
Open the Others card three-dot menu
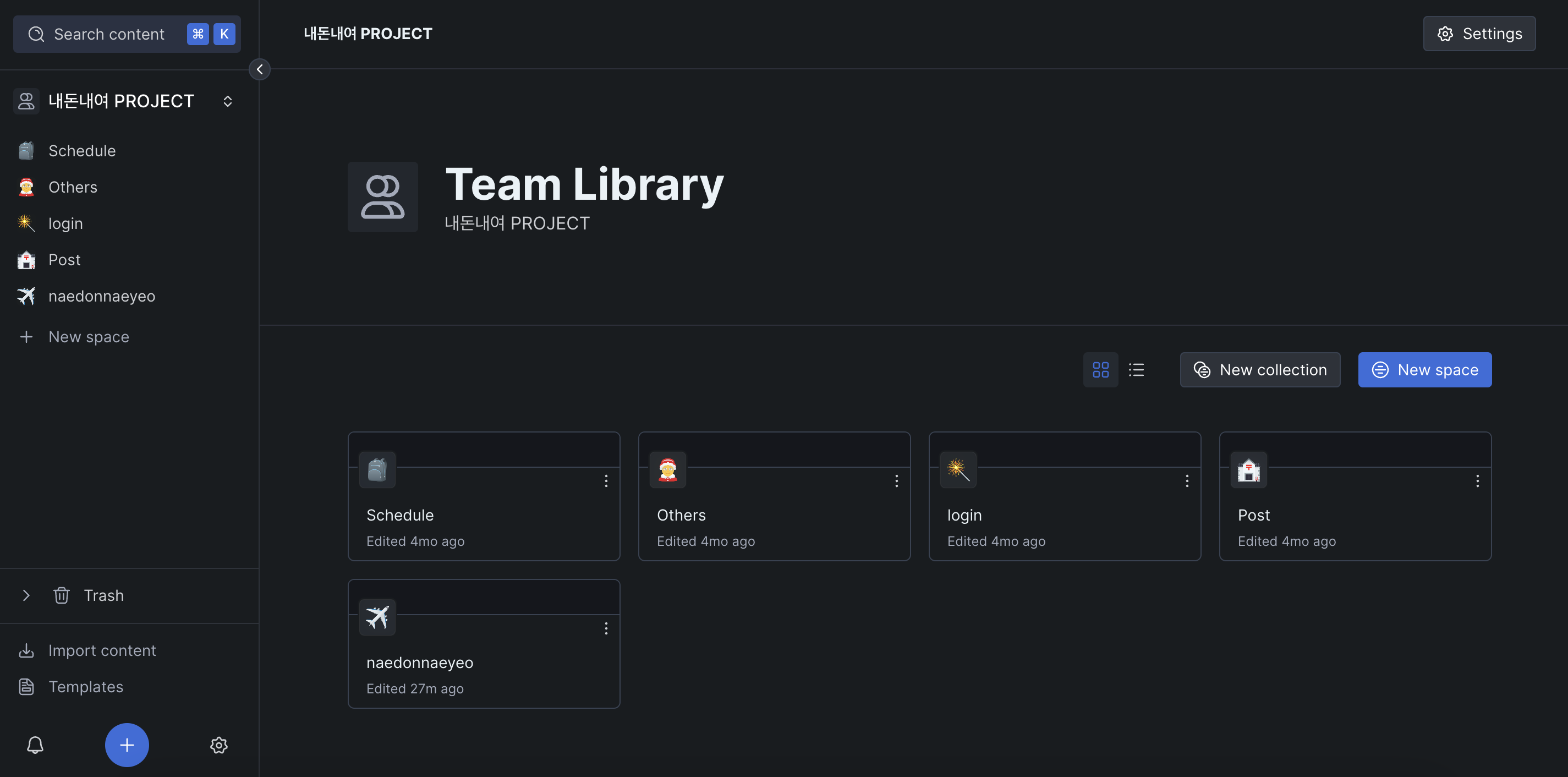click(x=896, y=481)
